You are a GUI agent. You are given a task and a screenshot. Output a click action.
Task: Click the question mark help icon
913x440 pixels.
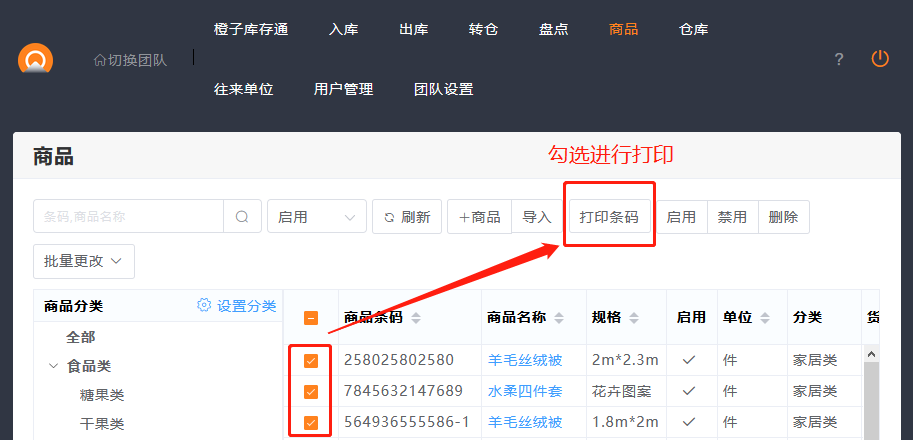839,59
